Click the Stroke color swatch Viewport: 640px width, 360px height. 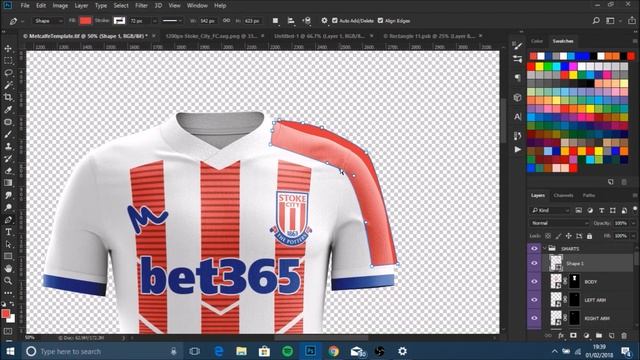[119, 20]
